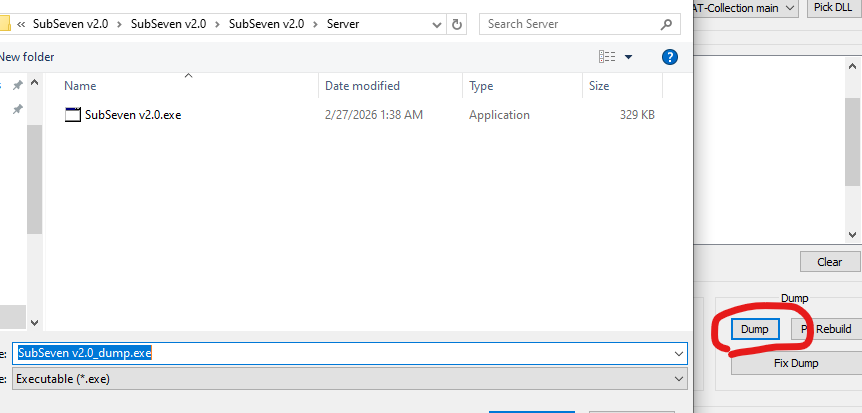862x413 pixels.
Task: Click the refresh button beside the address bar
Action: point(457,24)
